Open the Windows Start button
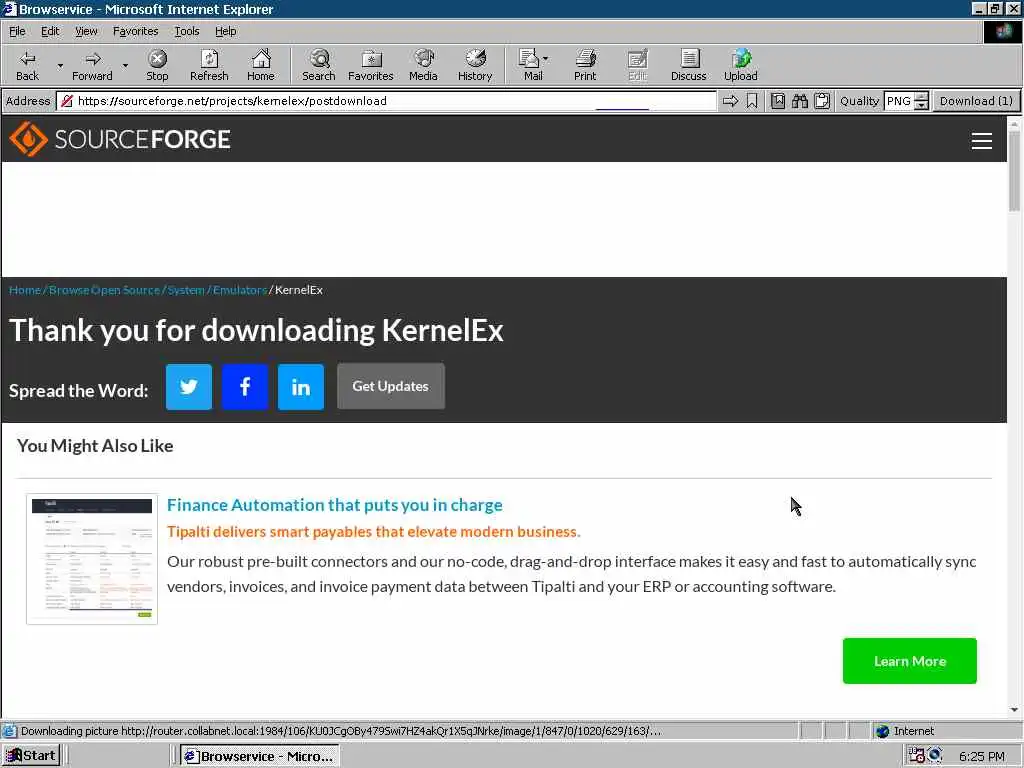1024x768 pixels. 31,756
